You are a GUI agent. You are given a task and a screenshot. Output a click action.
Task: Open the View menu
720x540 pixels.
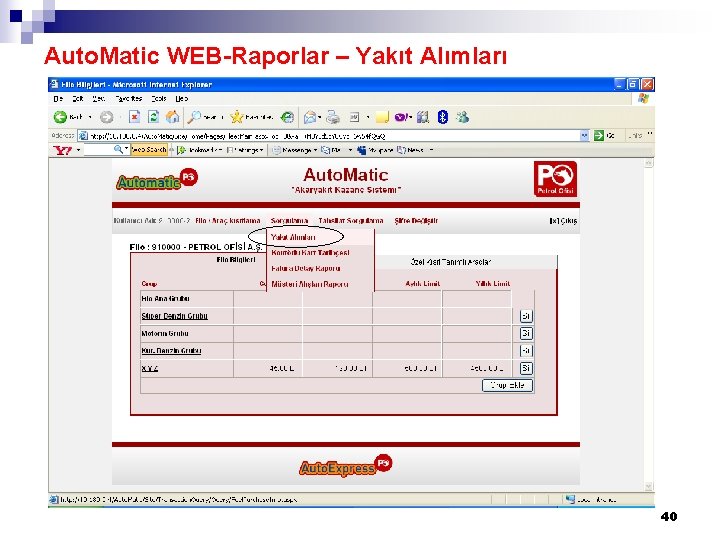coord(98,98)
